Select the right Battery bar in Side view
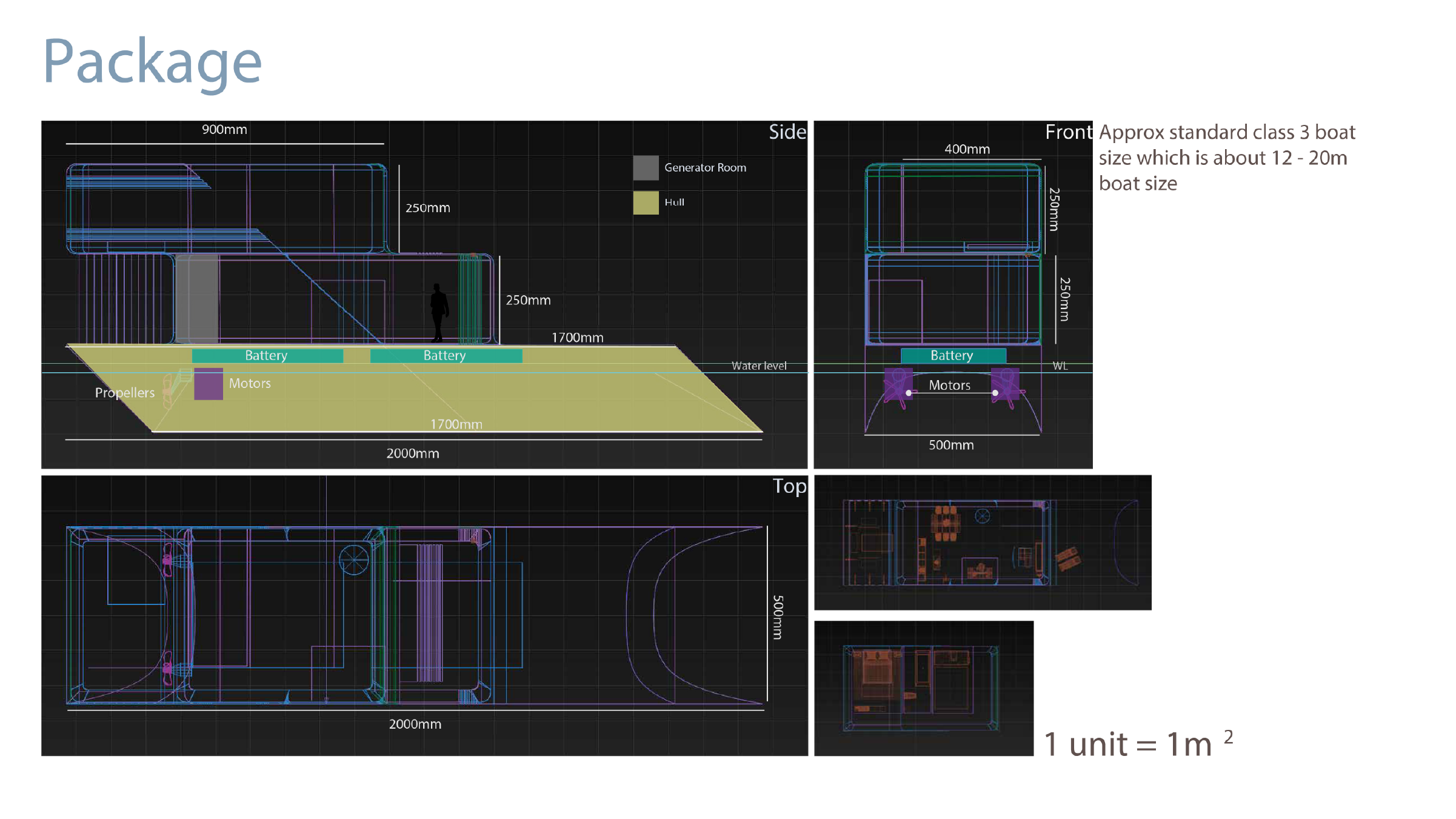1456x819 pixels. coord(446,356)
